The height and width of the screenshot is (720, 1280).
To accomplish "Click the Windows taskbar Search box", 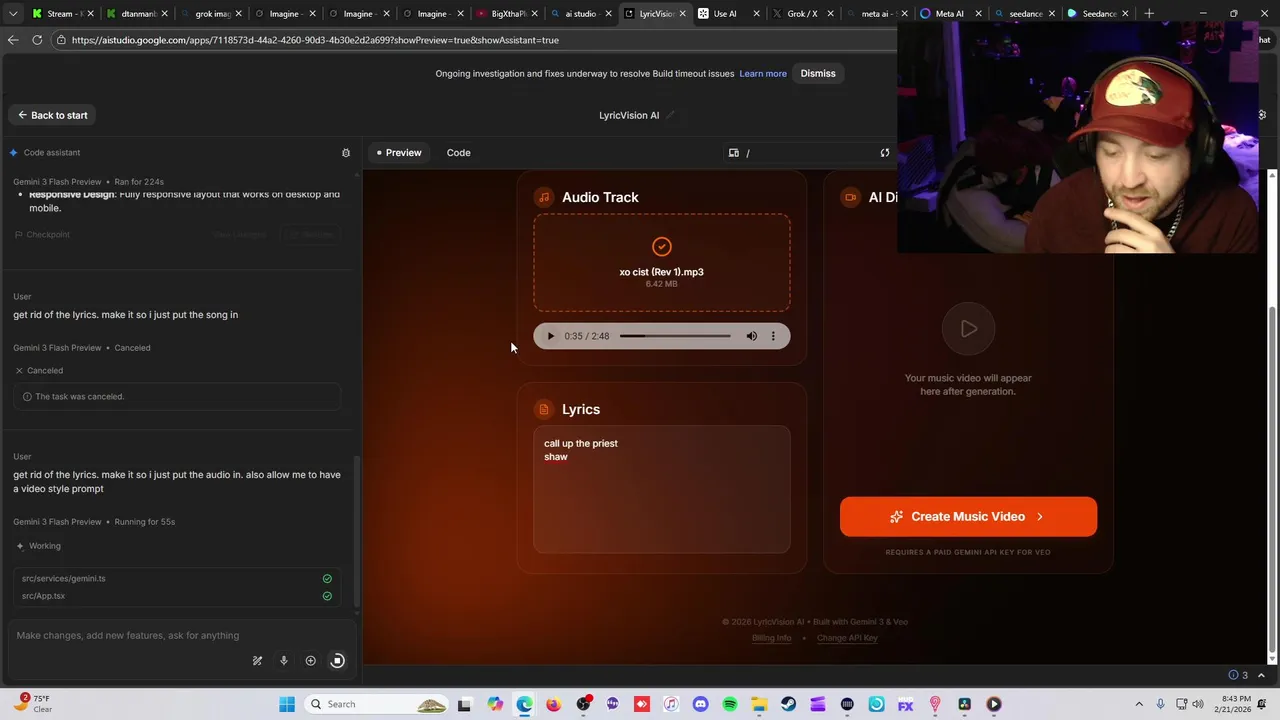I will [x=377, y=704].
